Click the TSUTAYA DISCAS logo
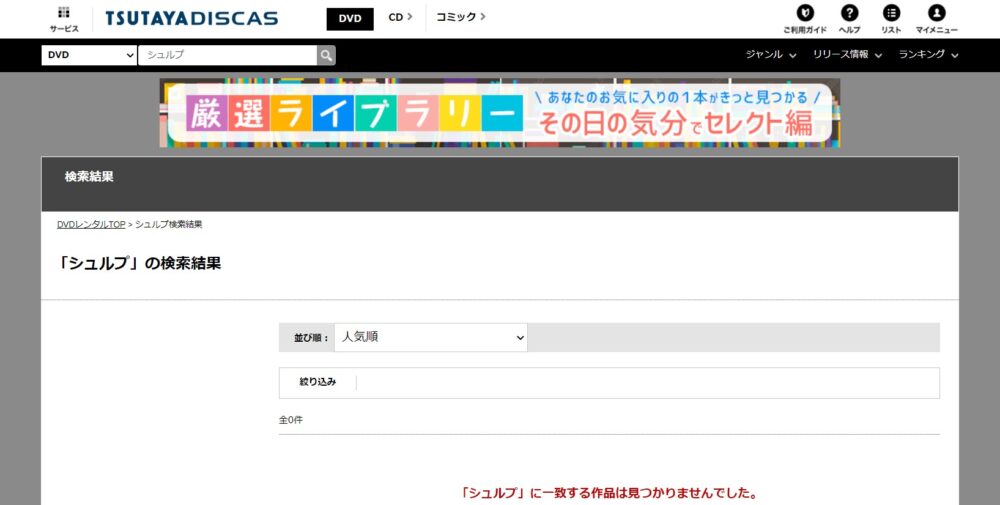Viewport: 1000px width, 505px height. tap(191, 18)
